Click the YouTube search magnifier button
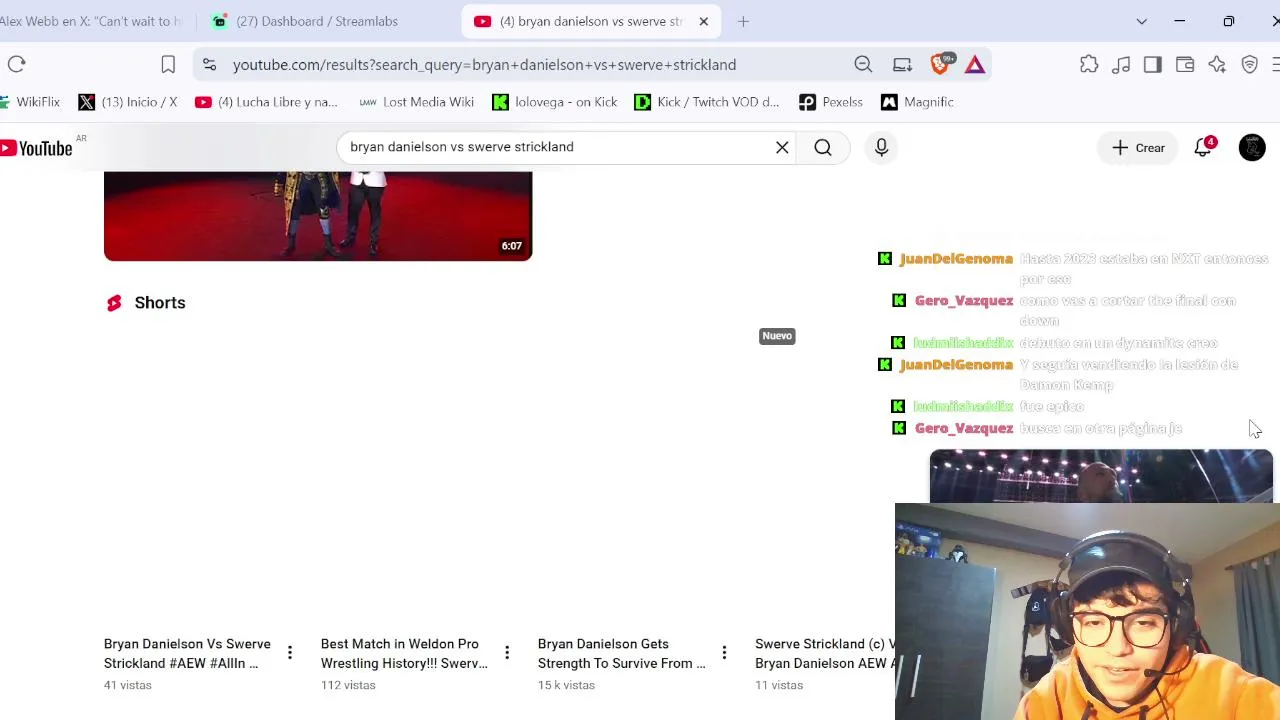This screenshot has width=1280, height=720. 823,148
